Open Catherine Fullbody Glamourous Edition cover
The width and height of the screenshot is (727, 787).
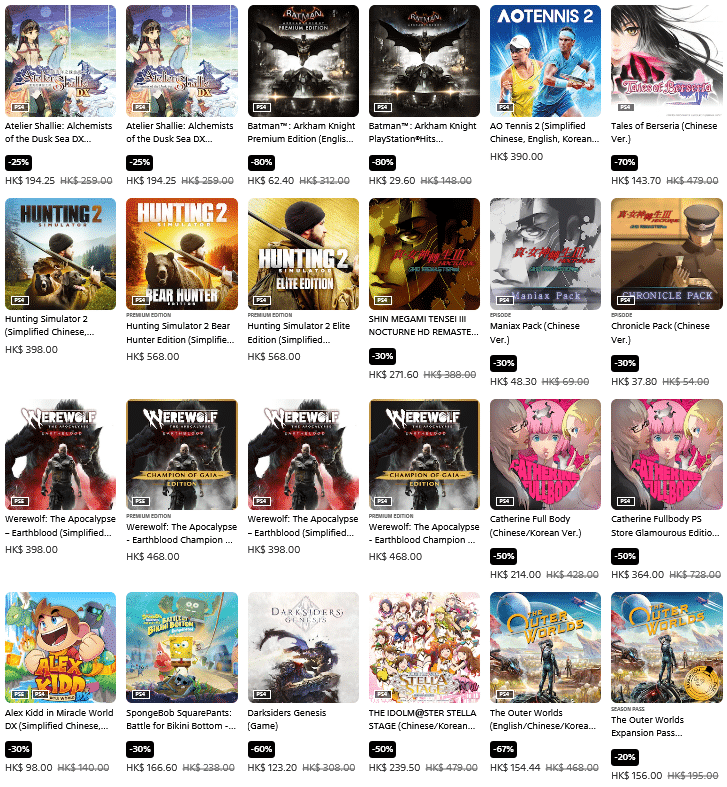(x=667, y=454)
